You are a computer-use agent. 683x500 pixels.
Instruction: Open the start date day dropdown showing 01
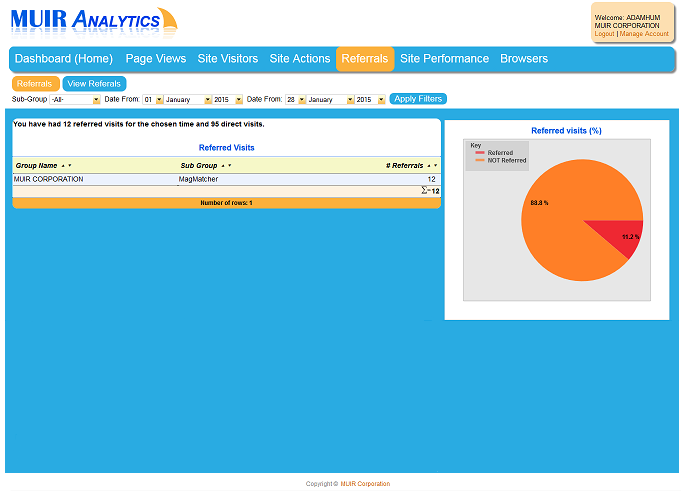(x=153, y=100)
